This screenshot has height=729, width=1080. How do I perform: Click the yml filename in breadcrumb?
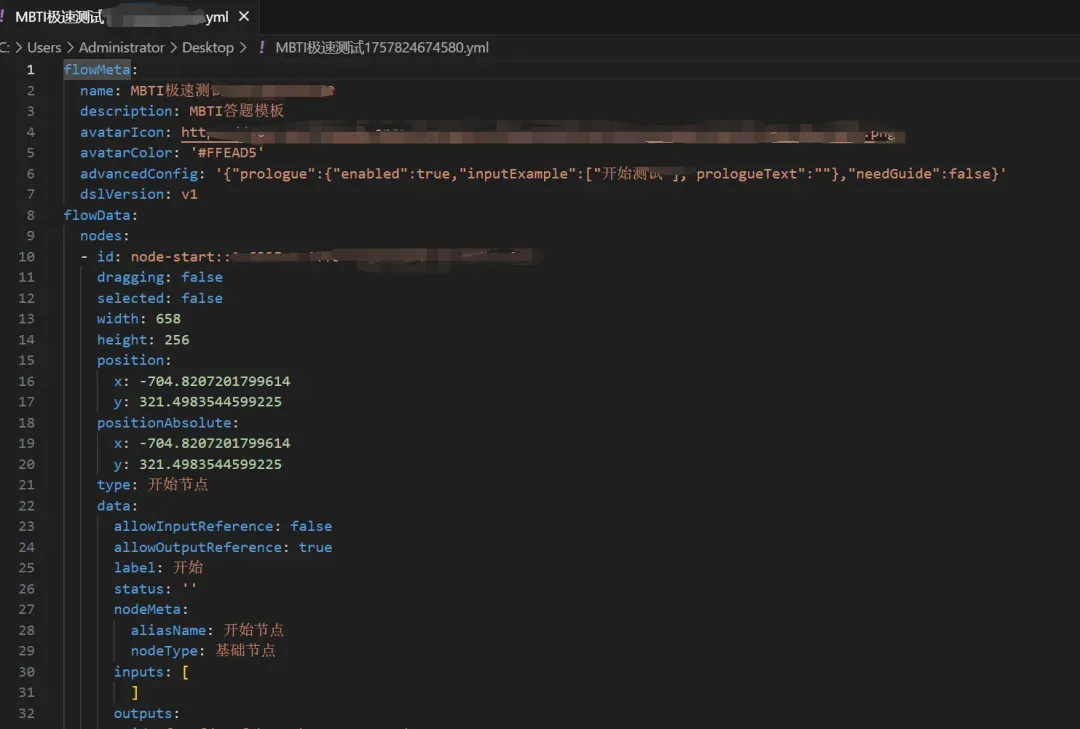coord(382,48)
